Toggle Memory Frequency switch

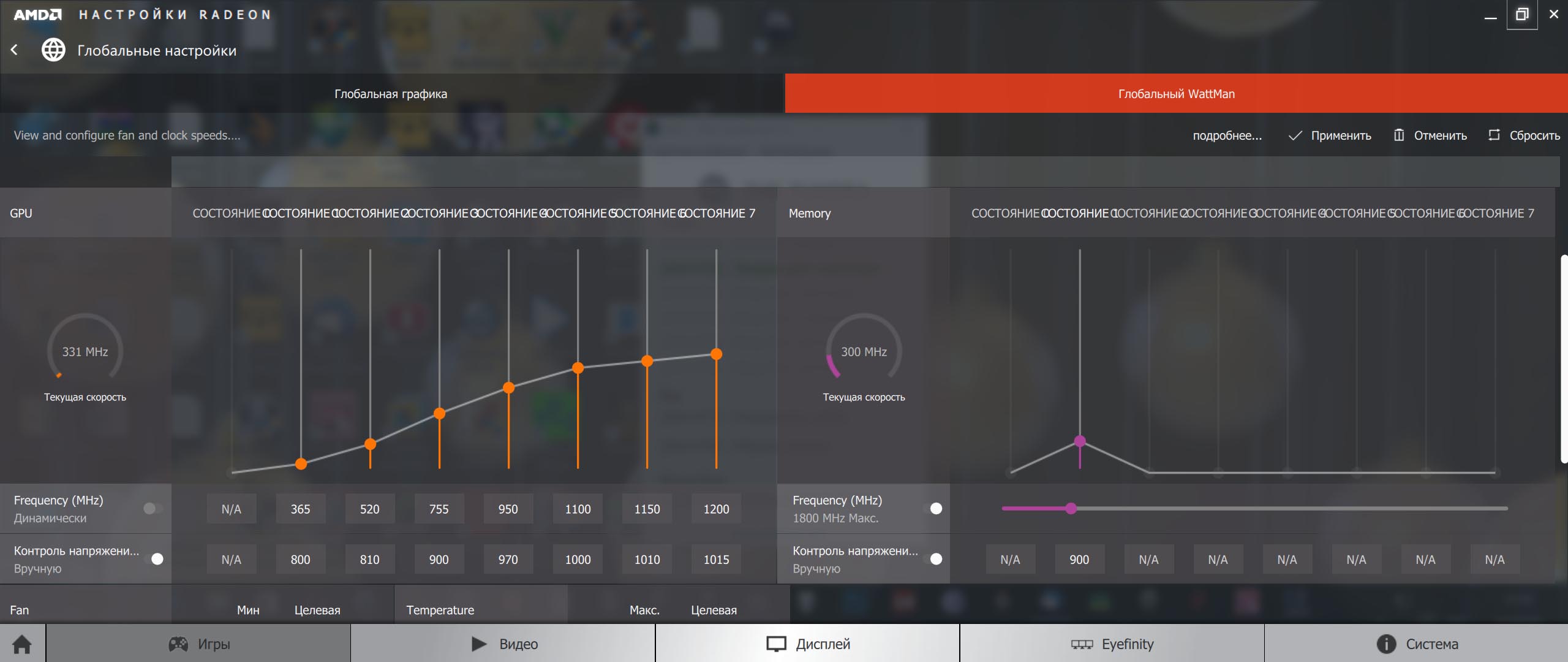point(932,509)
